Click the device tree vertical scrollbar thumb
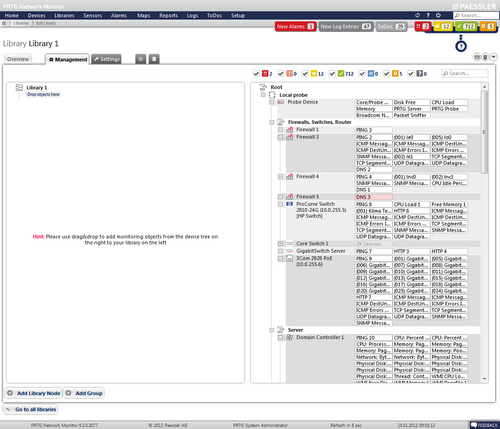Screen dimensions: 500x429 click(x=484, y=132)
